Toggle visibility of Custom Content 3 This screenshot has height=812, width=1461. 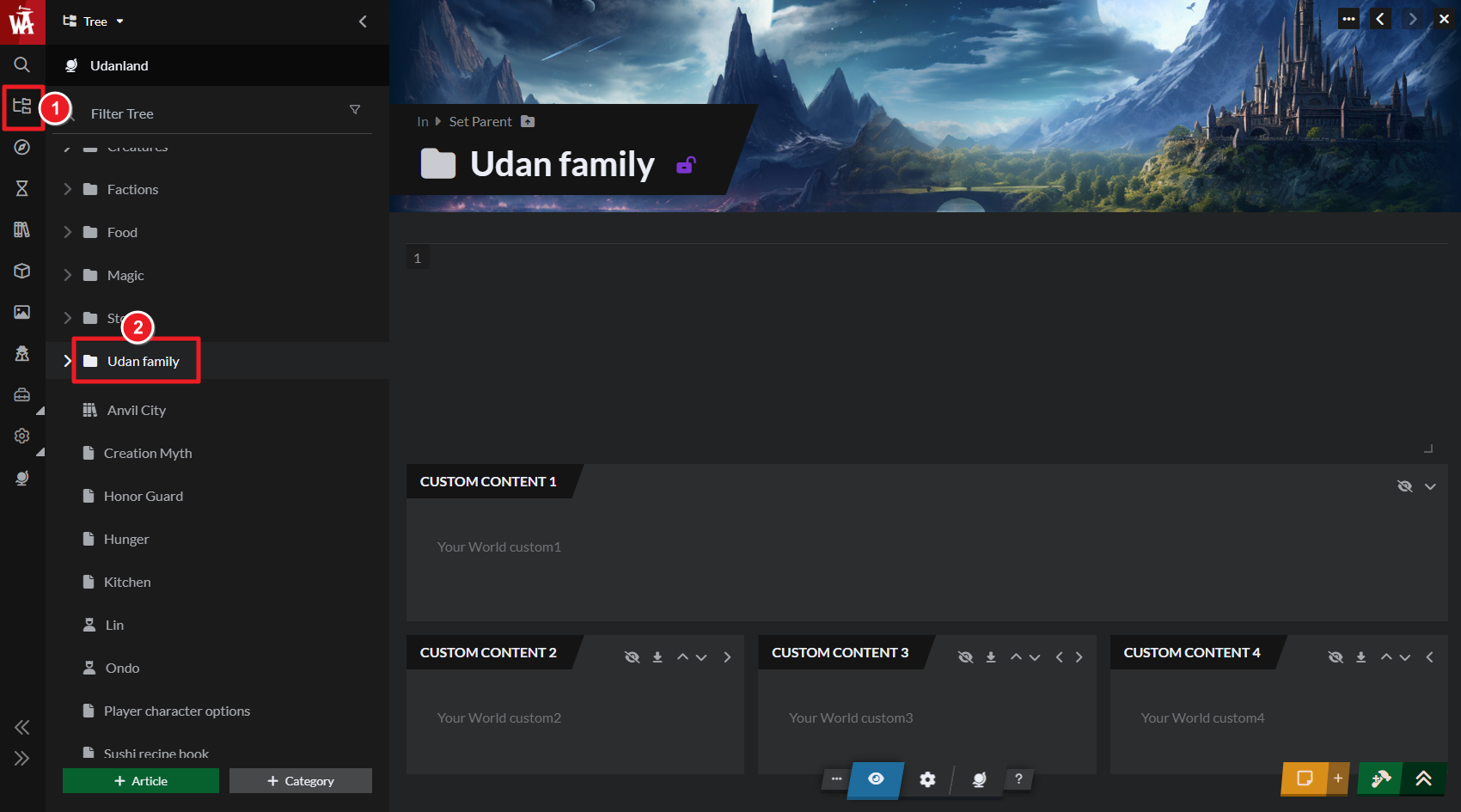966,656
